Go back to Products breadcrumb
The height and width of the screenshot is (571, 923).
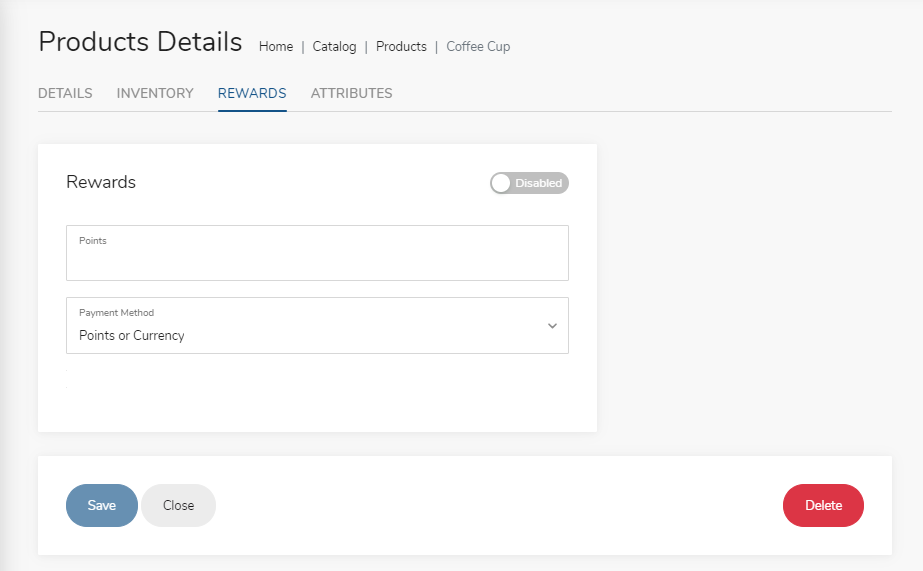pos(401,47)
